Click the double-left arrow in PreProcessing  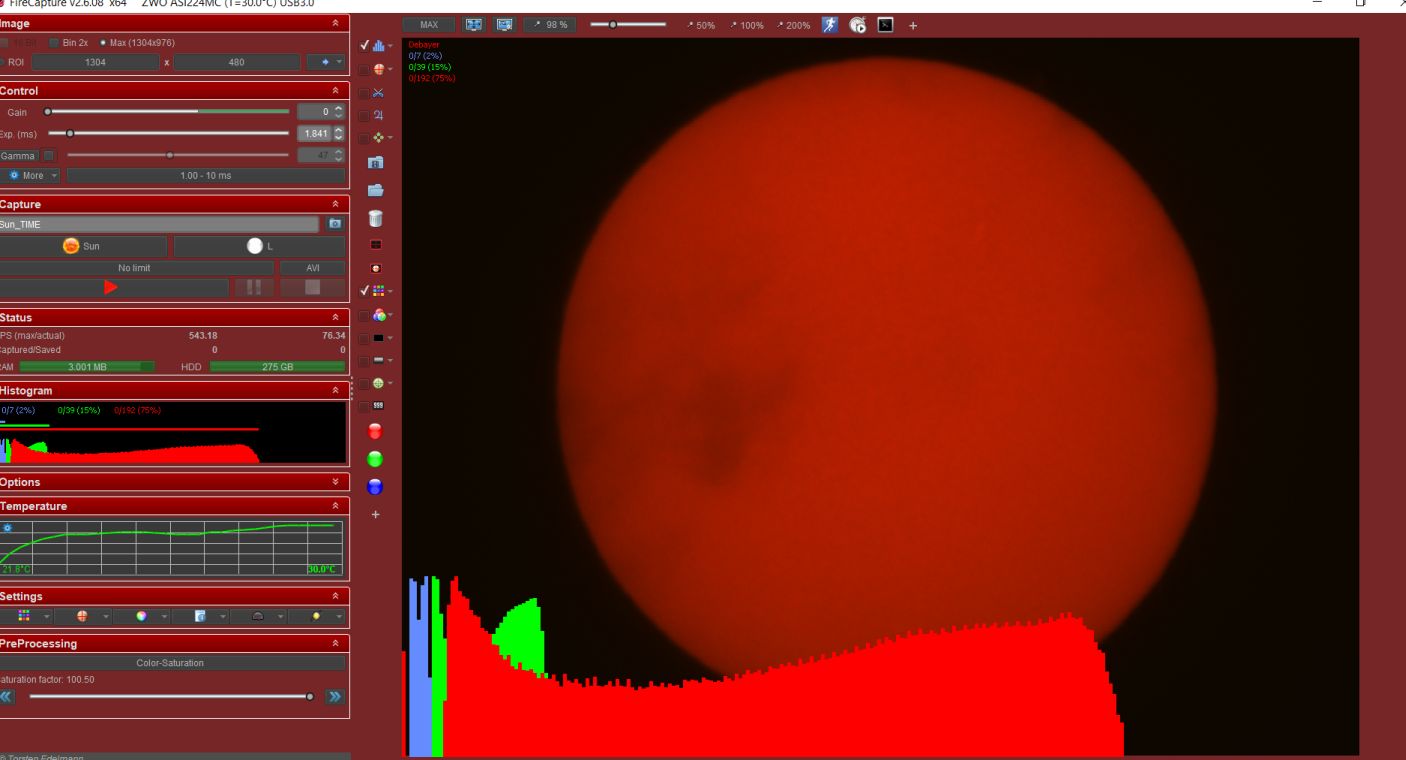(8, 696)
